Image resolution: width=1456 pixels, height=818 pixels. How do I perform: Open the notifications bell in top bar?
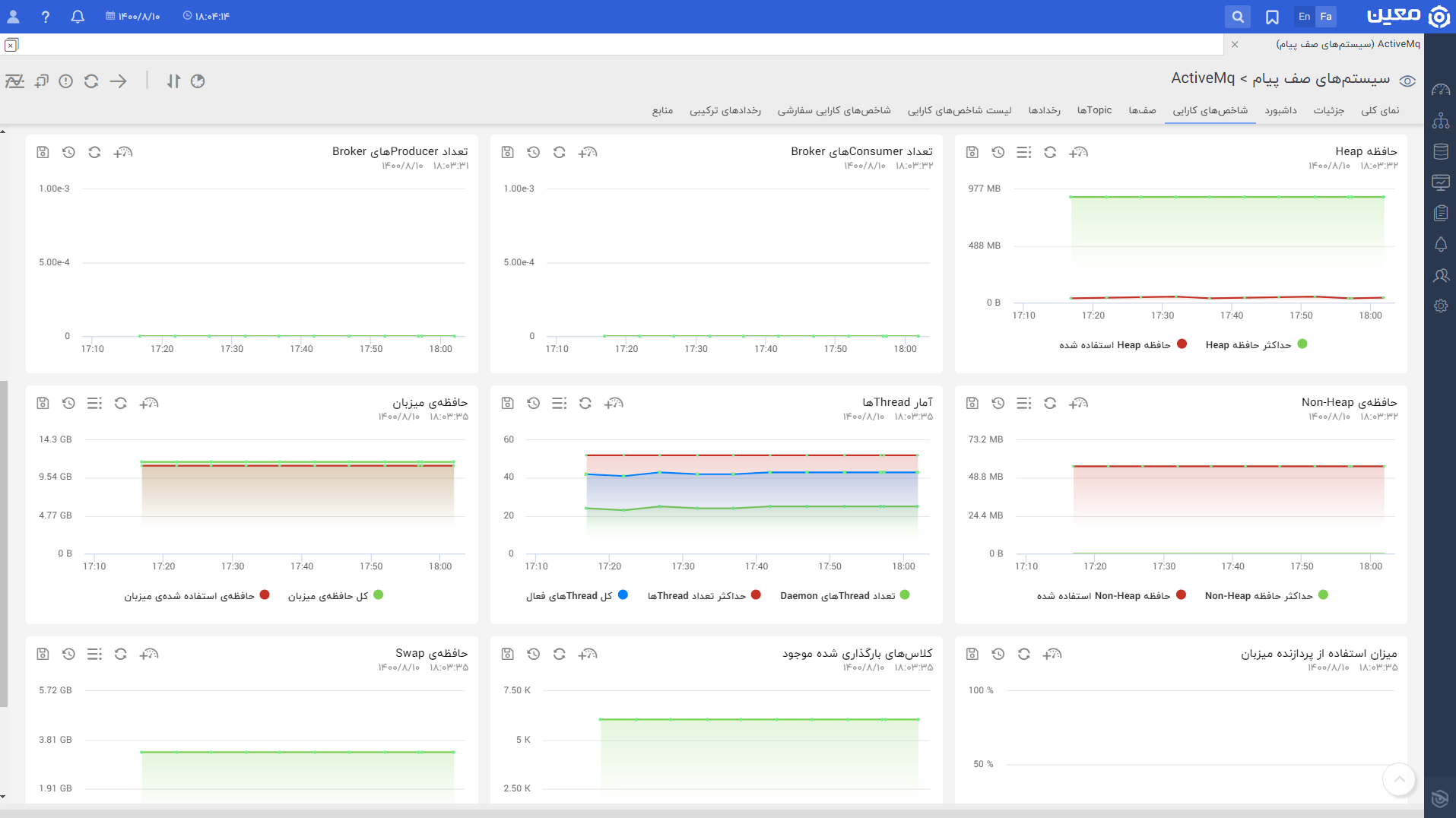click(78, 16)
